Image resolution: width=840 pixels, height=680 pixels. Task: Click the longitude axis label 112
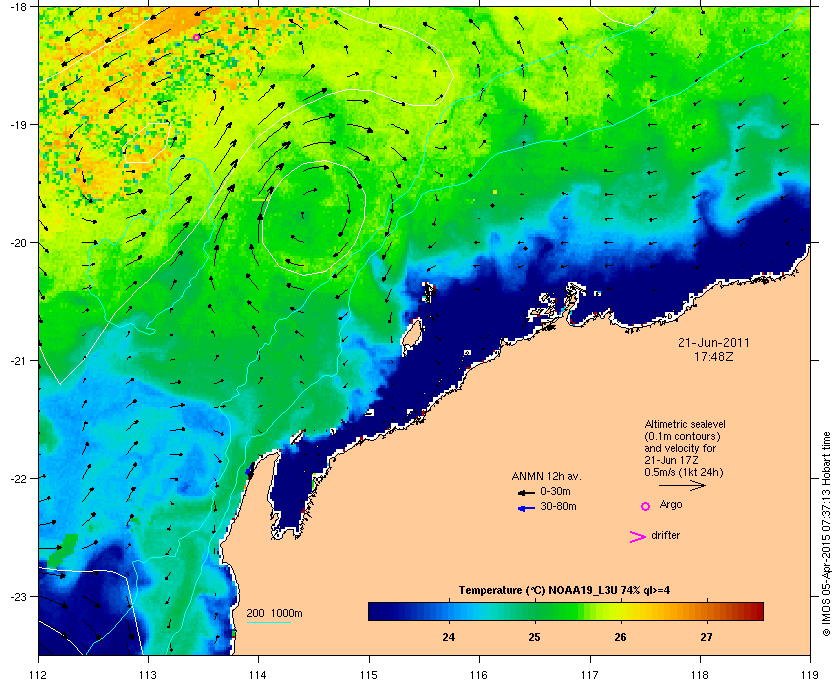[39, 675]
